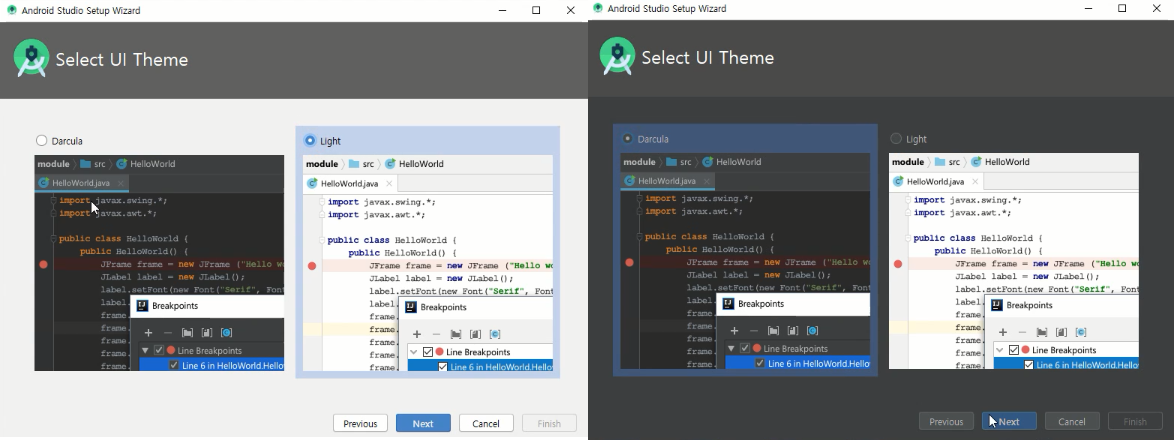Click the 'Android Studio Setup Wizard' title of the right window
This screenshot has width=1174, height=440.
pos(667,8)
